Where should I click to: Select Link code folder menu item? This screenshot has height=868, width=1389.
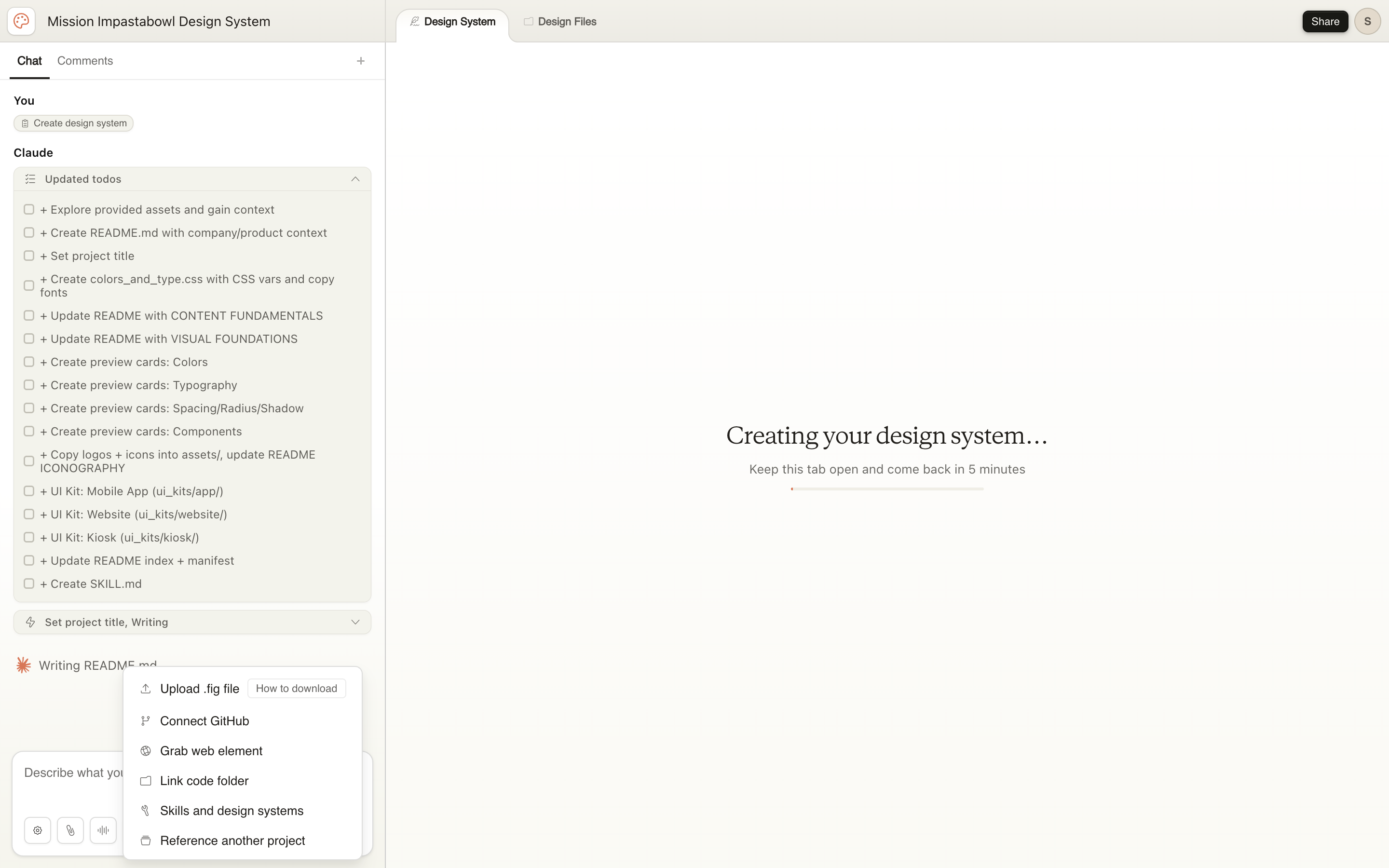pyautogui.click(x=242, y=781)
